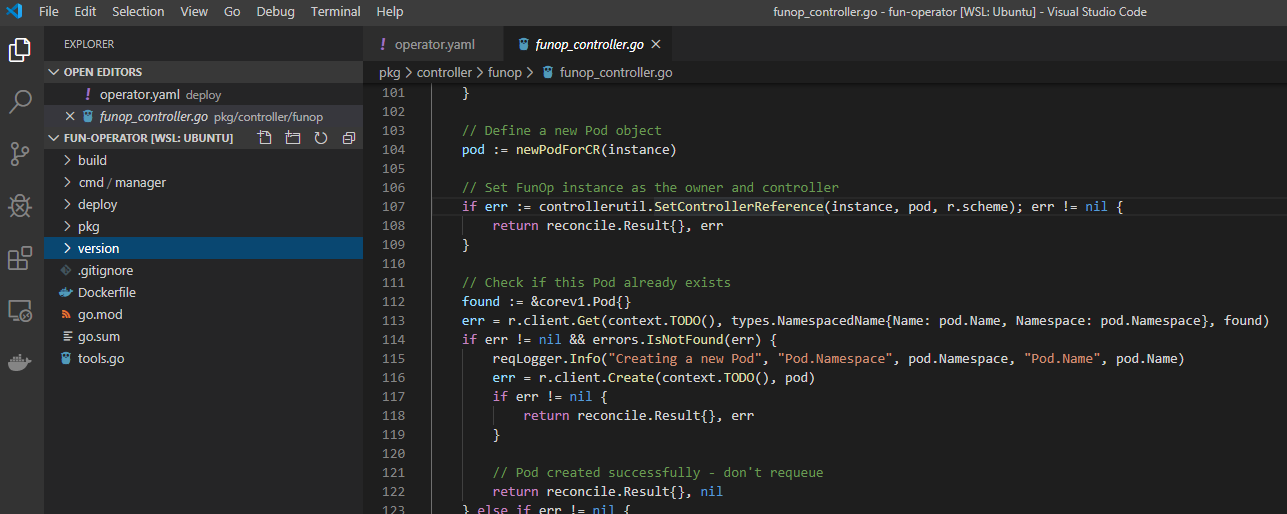Open tools.go from the explorer
Screen dimensions: 1287x514
coord(203,358)
